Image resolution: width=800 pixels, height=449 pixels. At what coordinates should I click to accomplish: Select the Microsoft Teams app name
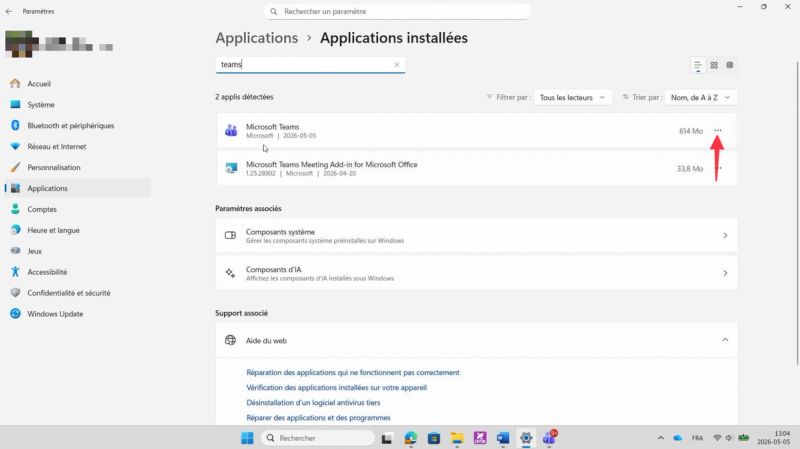(272, 127)
